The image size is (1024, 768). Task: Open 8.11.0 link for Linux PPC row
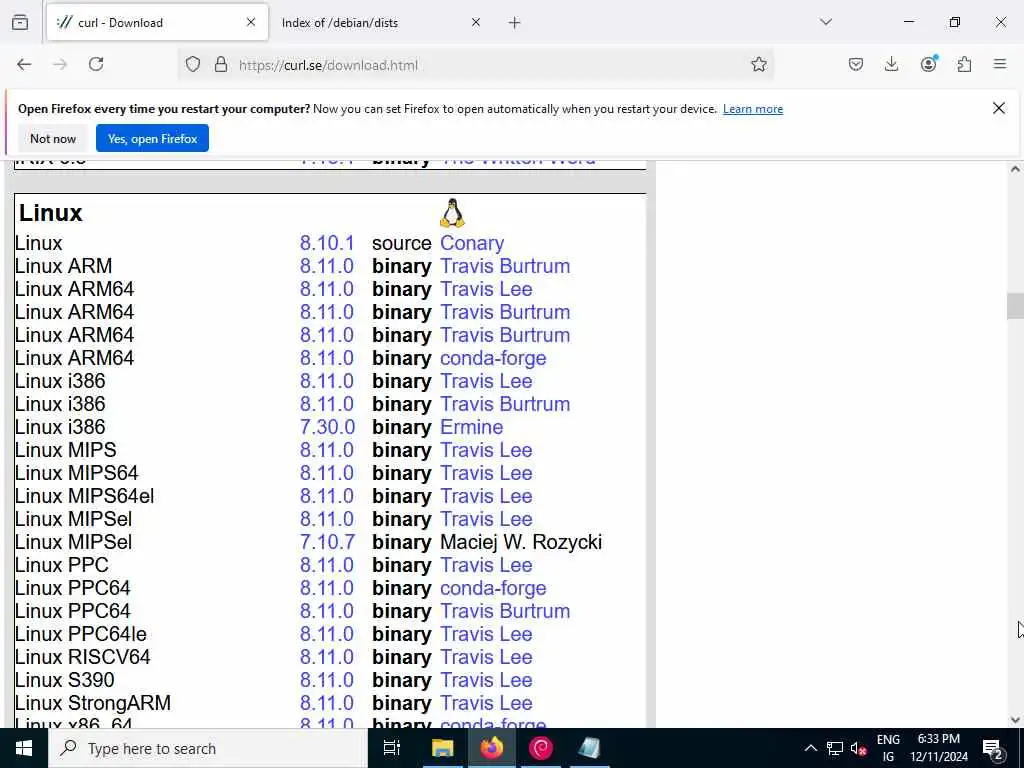click(x=327, y=565)
